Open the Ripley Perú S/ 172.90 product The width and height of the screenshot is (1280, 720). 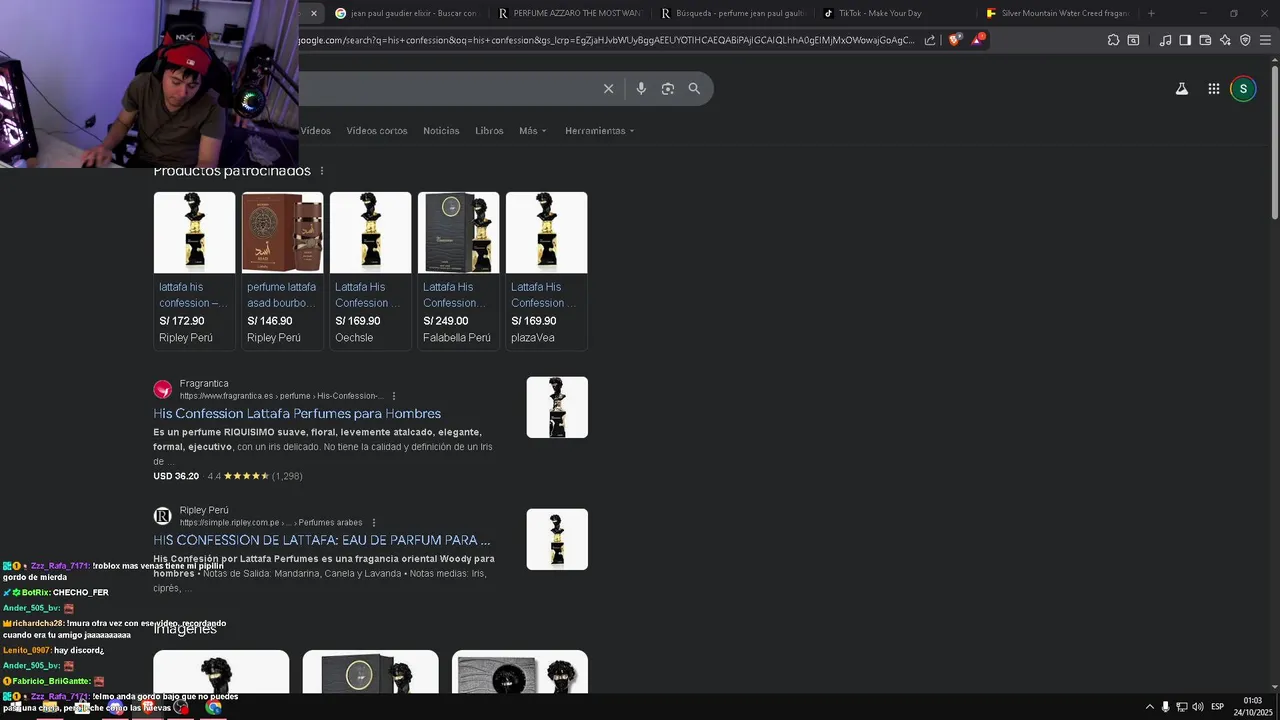pos(194,270)
